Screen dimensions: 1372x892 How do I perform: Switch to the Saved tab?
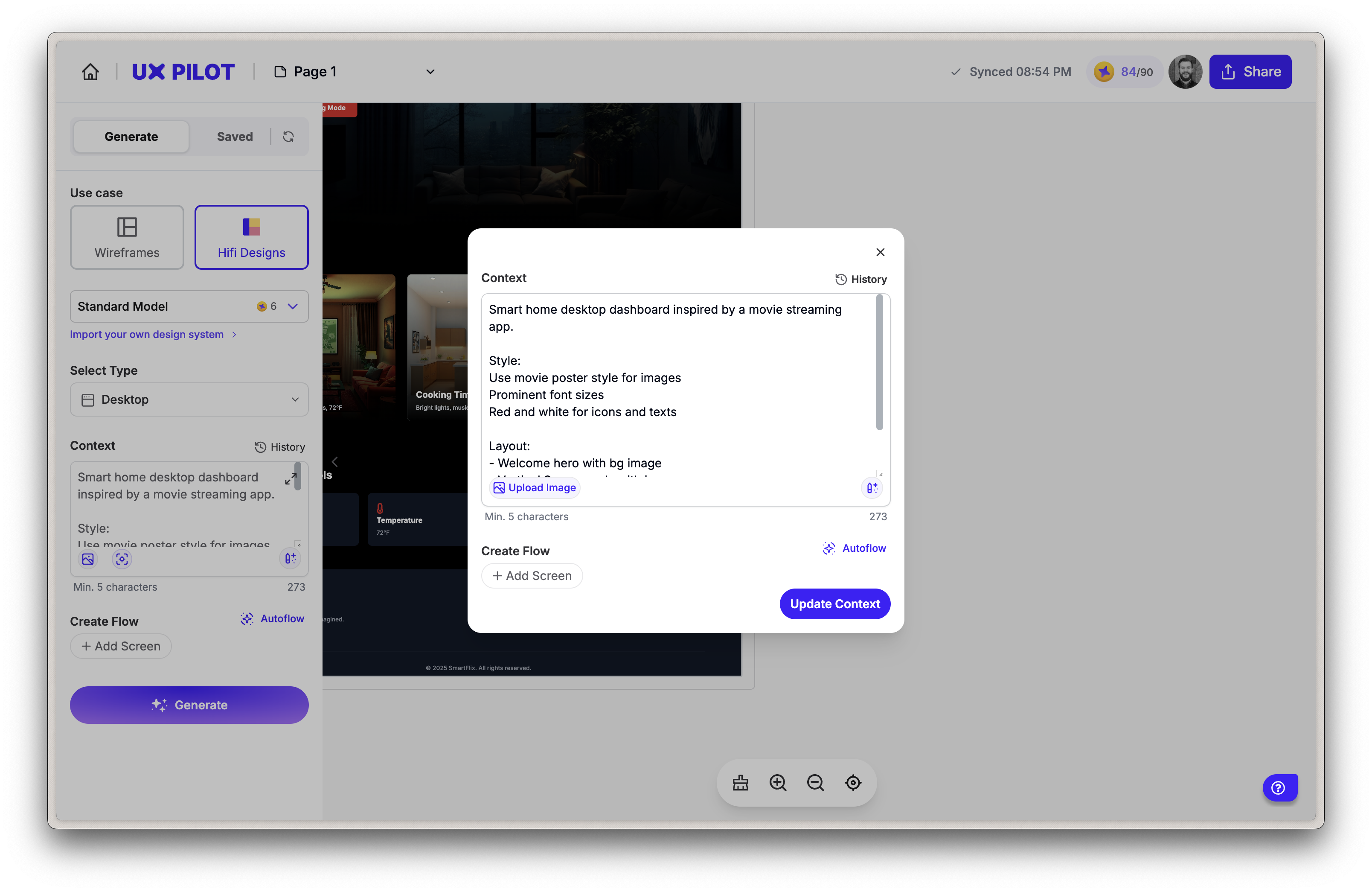coord(235,137)
